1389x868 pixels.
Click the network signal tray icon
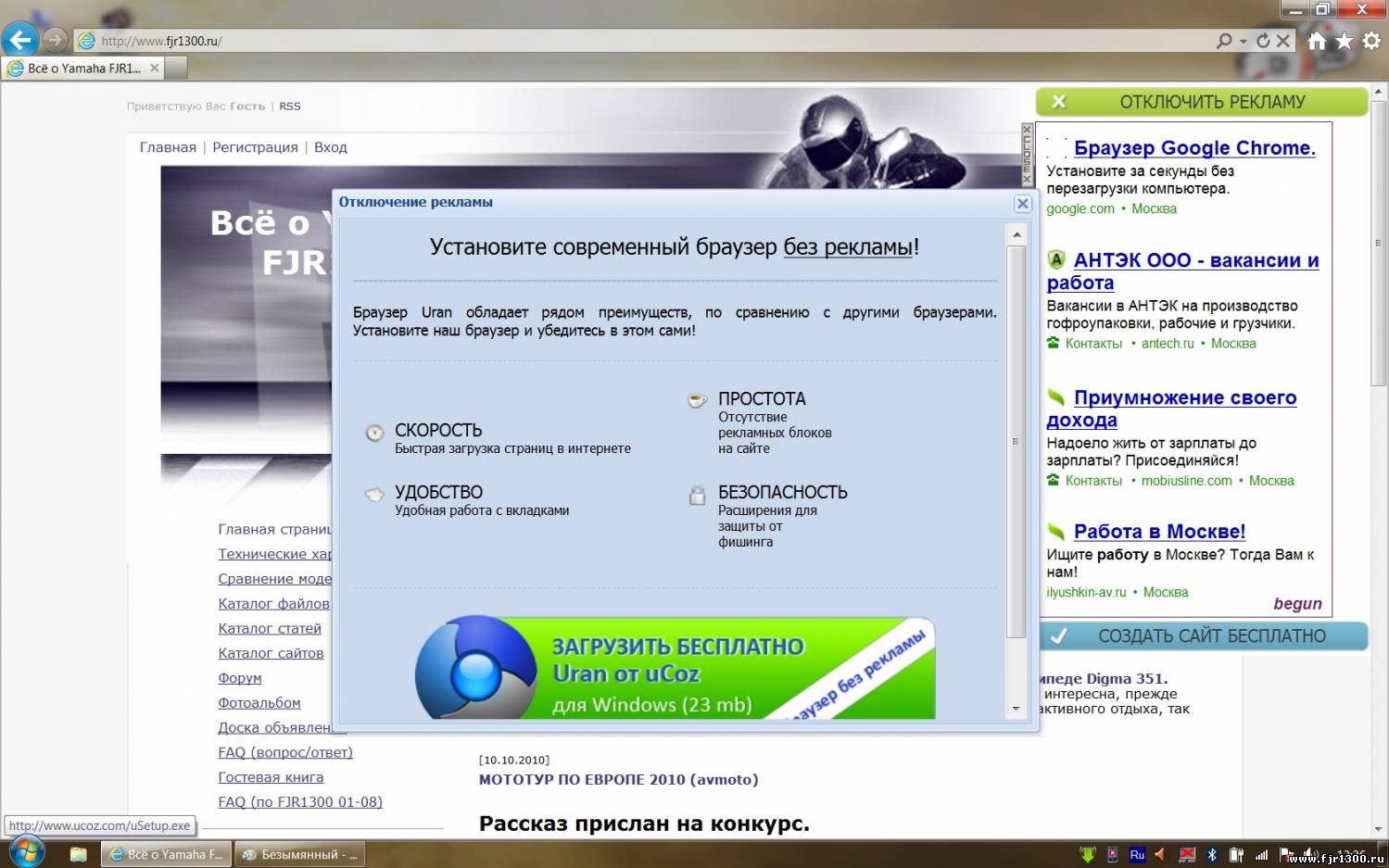coord(1261,855)
